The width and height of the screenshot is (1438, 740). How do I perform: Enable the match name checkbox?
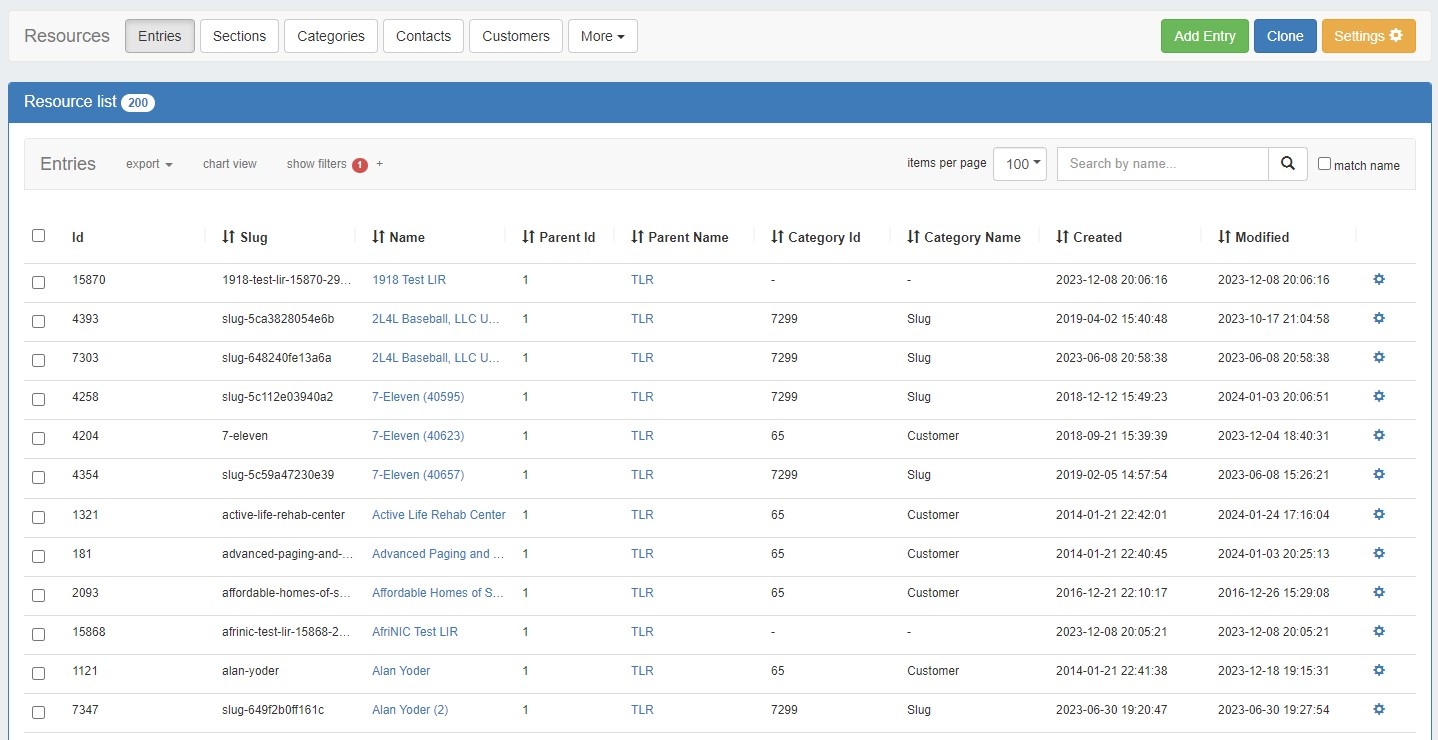pyautogui.click(x=1324, y=164)
